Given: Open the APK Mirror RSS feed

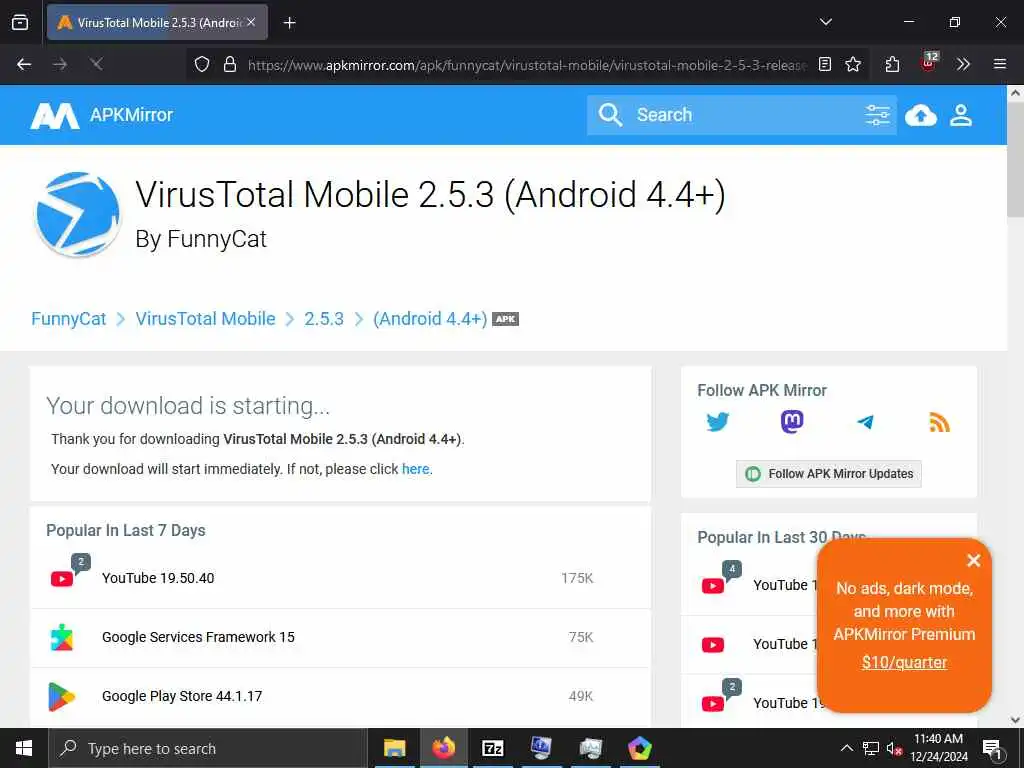Looking at the screenshot, I should coord(939,422).
